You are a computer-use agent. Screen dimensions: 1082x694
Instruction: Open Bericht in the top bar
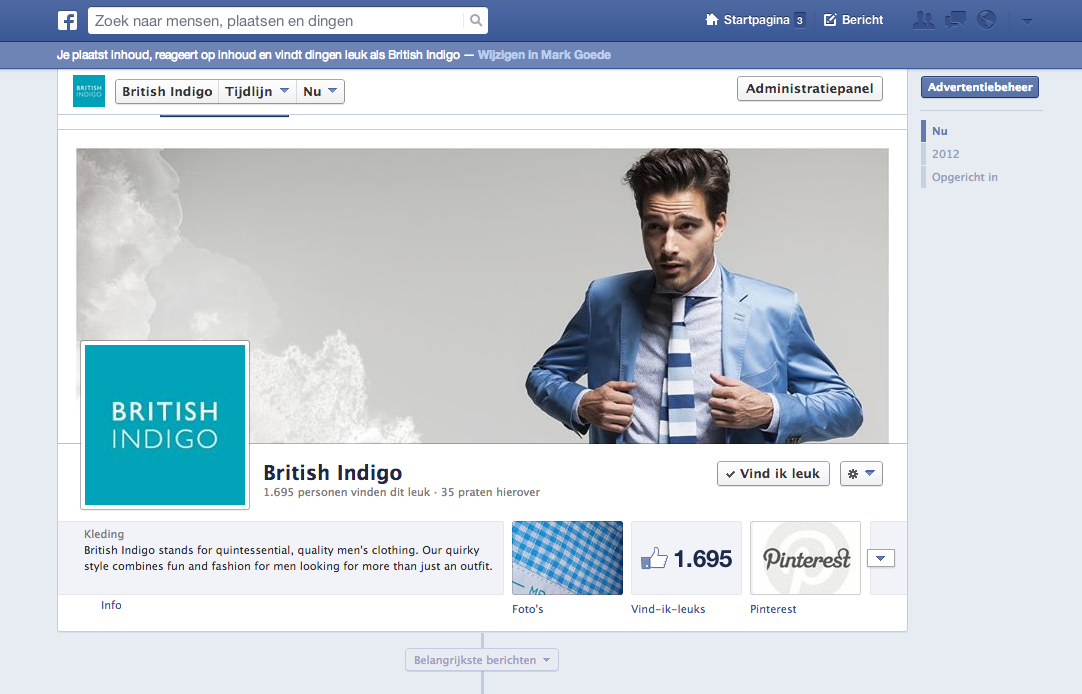854,20
